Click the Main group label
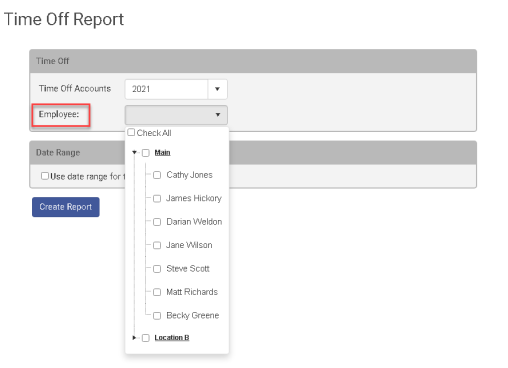Viewport: 508px width, 368px height. [x=162, y=152]
